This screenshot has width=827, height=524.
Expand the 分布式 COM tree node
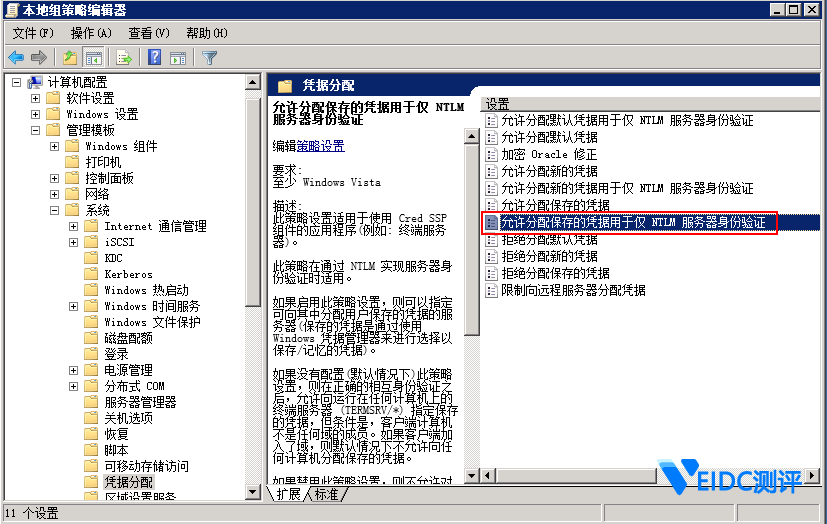pos(73,386)
